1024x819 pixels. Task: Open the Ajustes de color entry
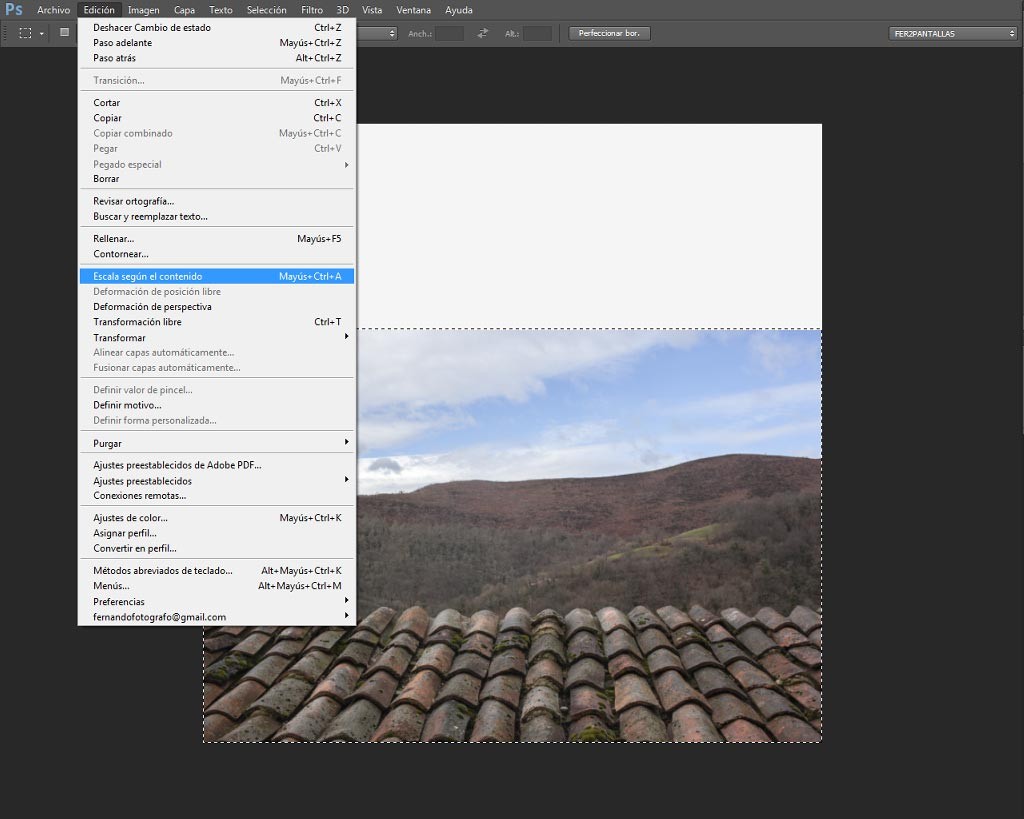(217, 517)
